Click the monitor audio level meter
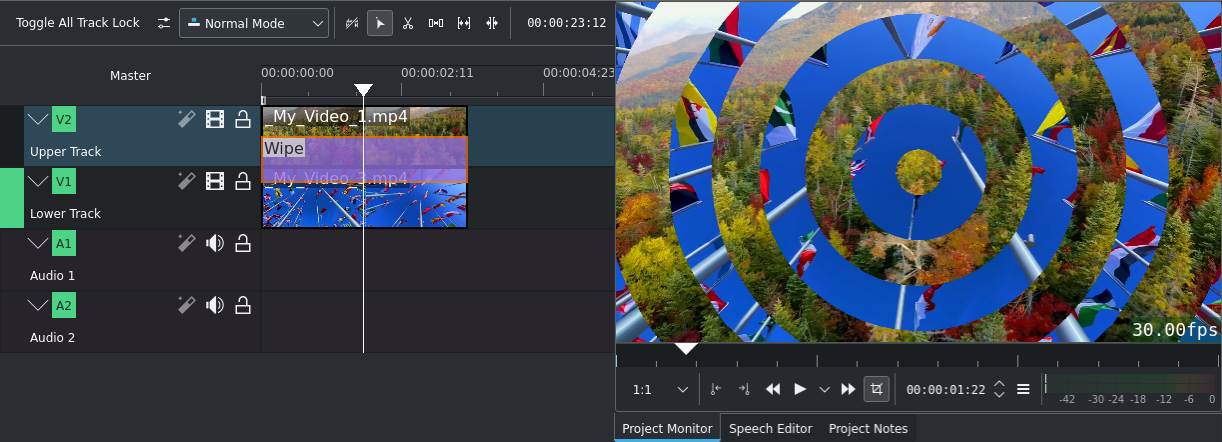1222x442 pixels. pyautogui.click(x=1130, y=384)
